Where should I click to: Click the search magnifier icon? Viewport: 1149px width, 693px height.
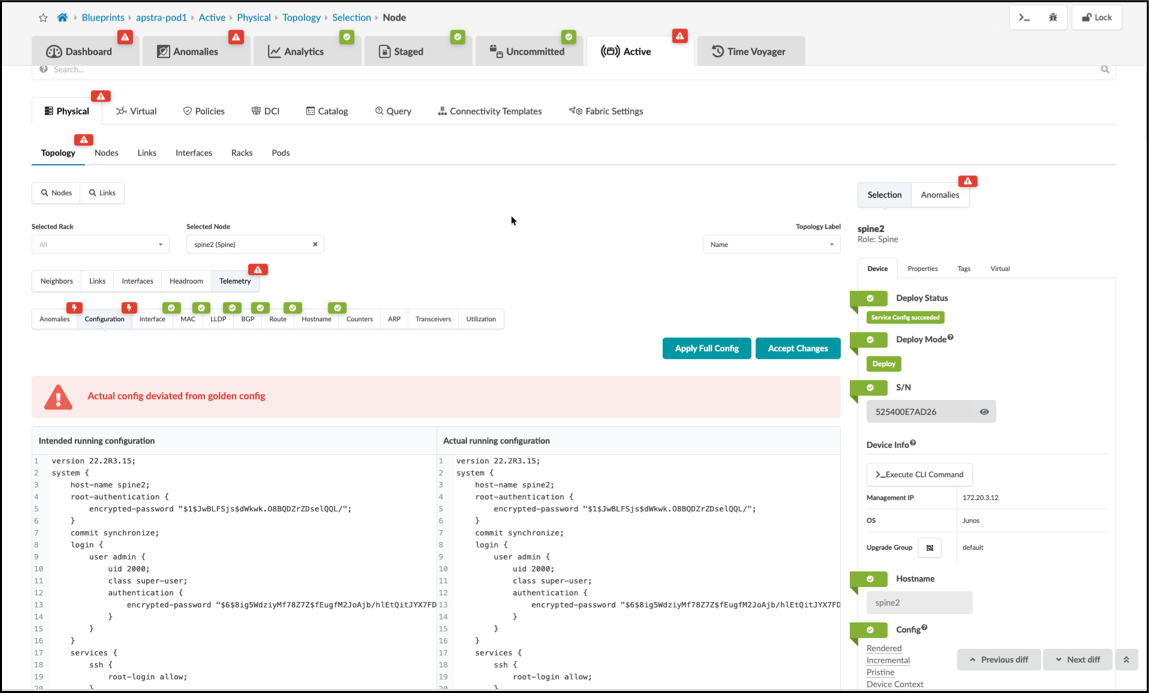pos(1105,70)
